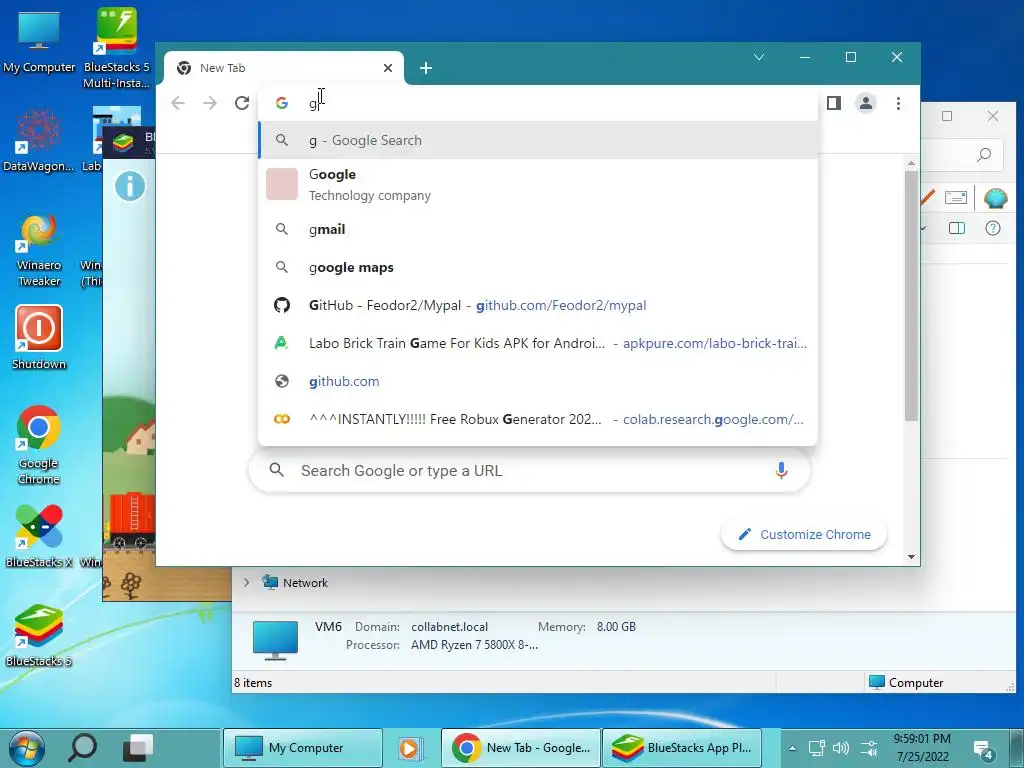Screen dimensions: 1024x768
Task: Click the Chrome scrollbar up arrow
Action: (x=911, y=163)
